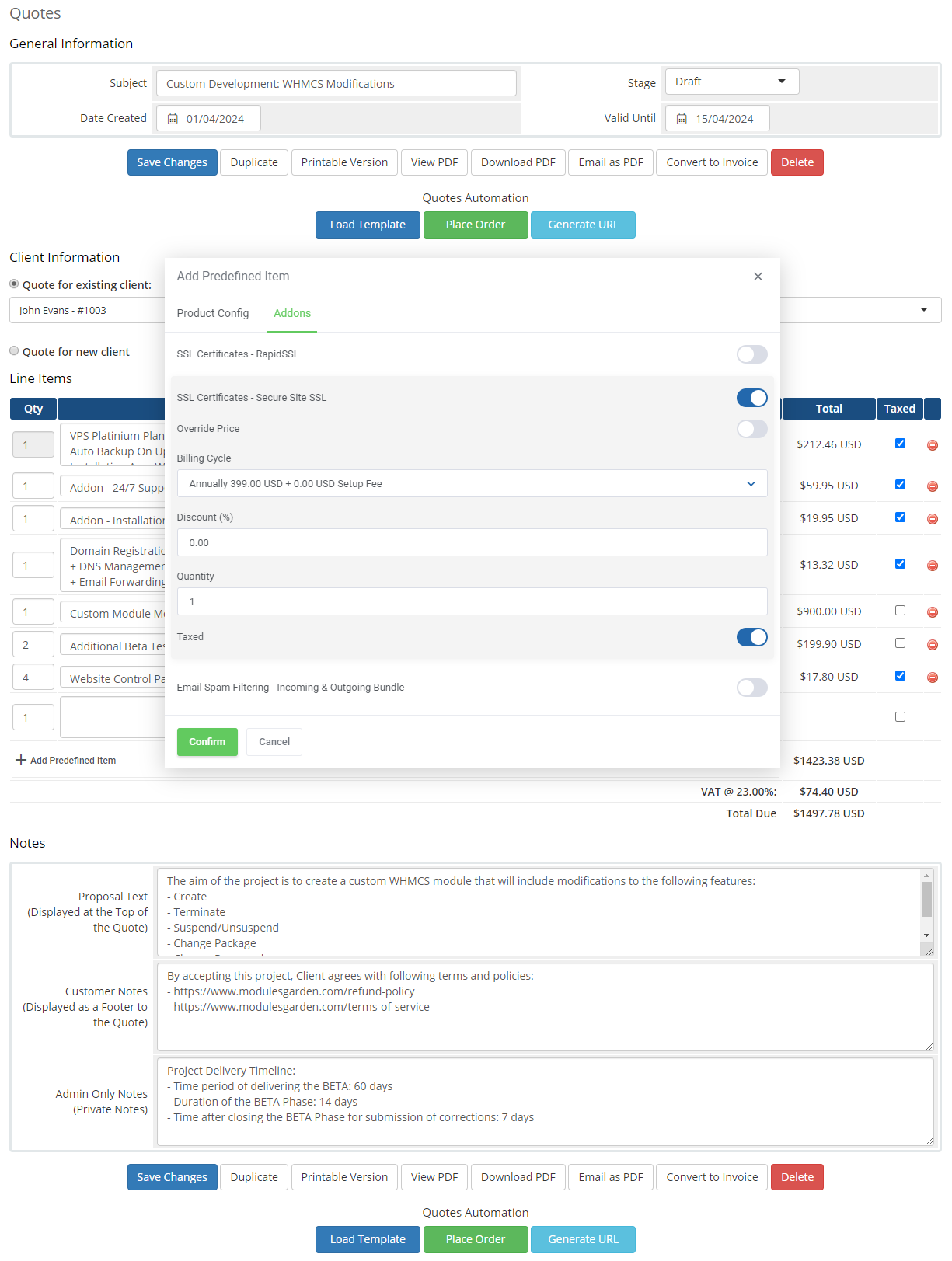Click bottom Load Template button

pos(368,1239)
